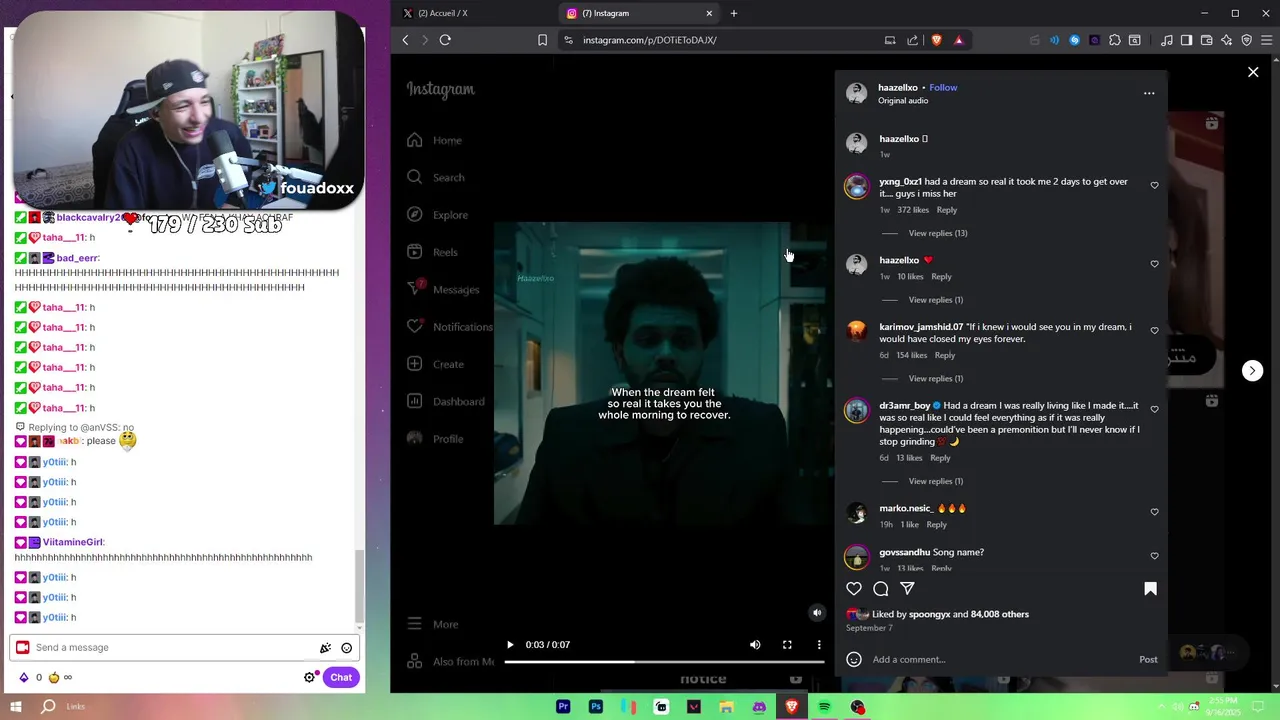
Task: Reload the Instagram page
Action: (445, 40)
